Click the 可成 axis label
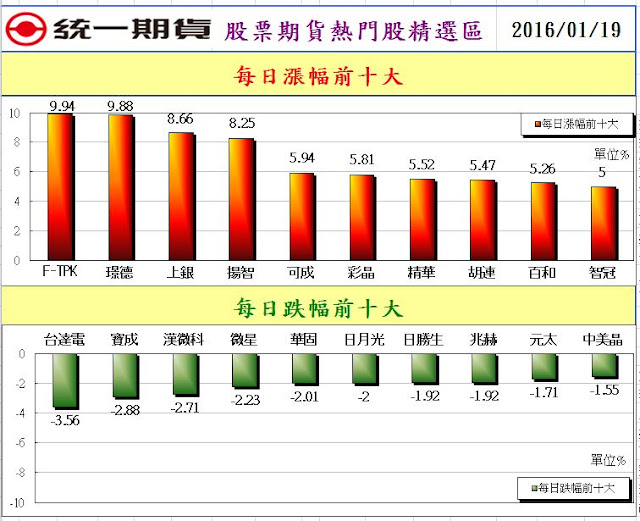This screenshot has width=640, height=521. point(301,272)
